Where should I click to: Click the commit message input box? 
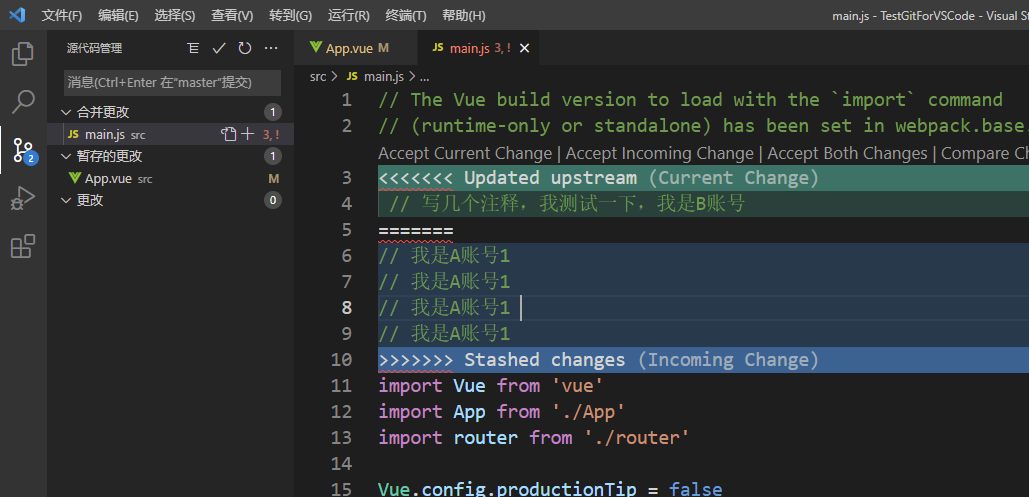click(x=173, y=83)
